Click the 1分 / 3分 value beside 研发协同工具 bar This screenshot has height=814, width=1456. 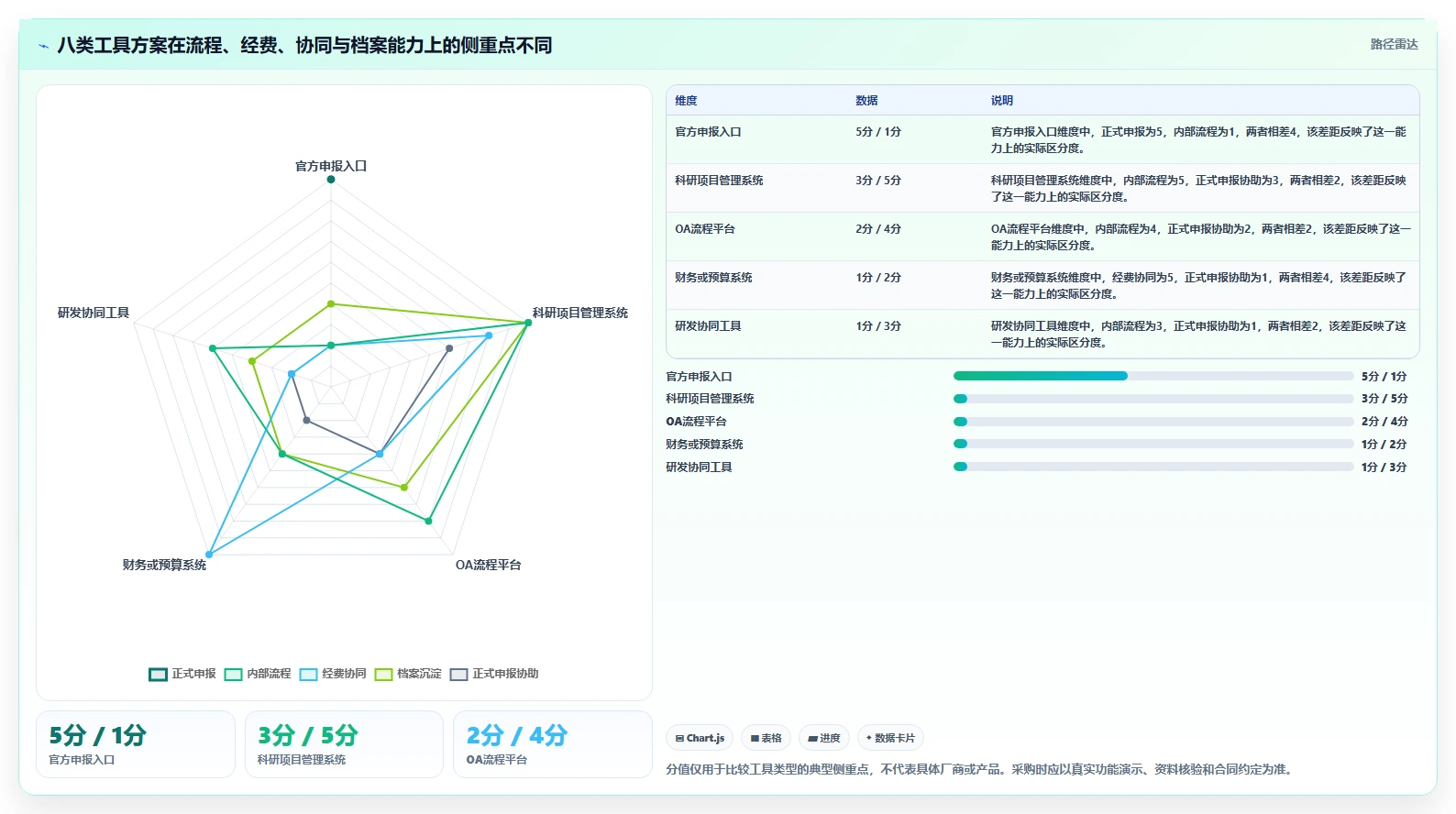click(1384, 467)
